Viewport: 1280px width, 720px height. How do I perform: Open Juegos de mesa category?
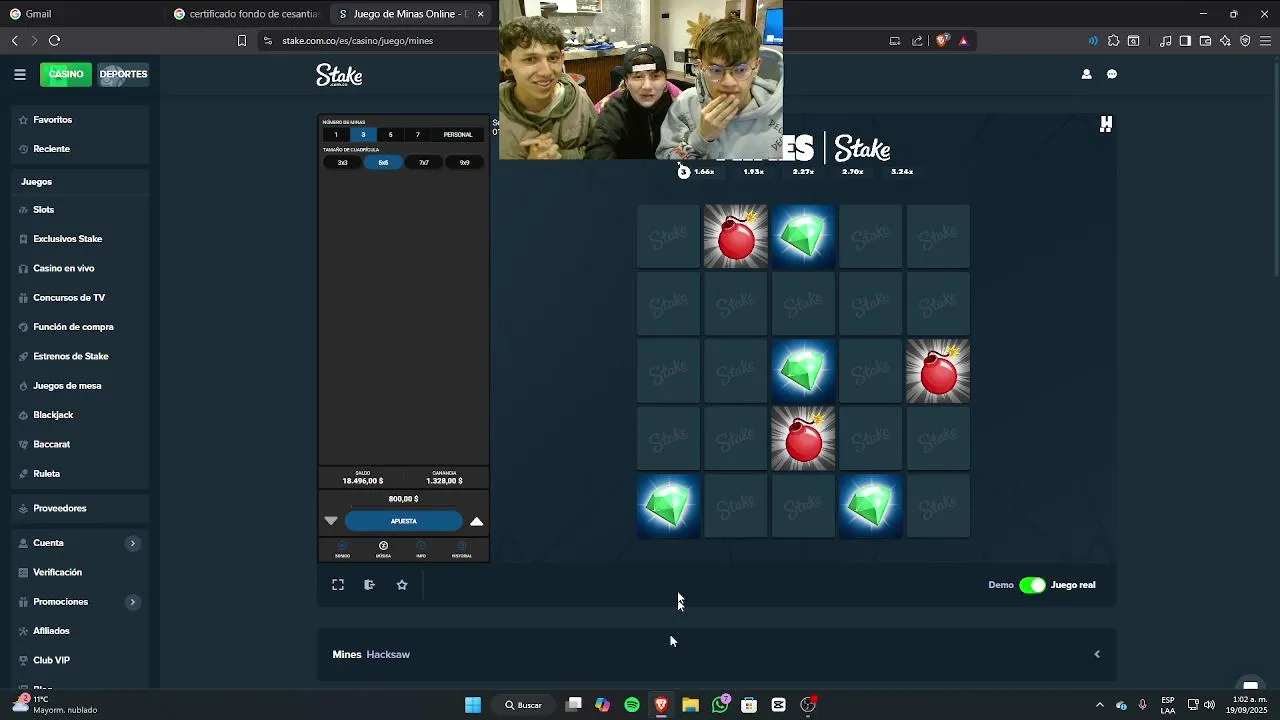pyautogui.click(x=80, y=386)
